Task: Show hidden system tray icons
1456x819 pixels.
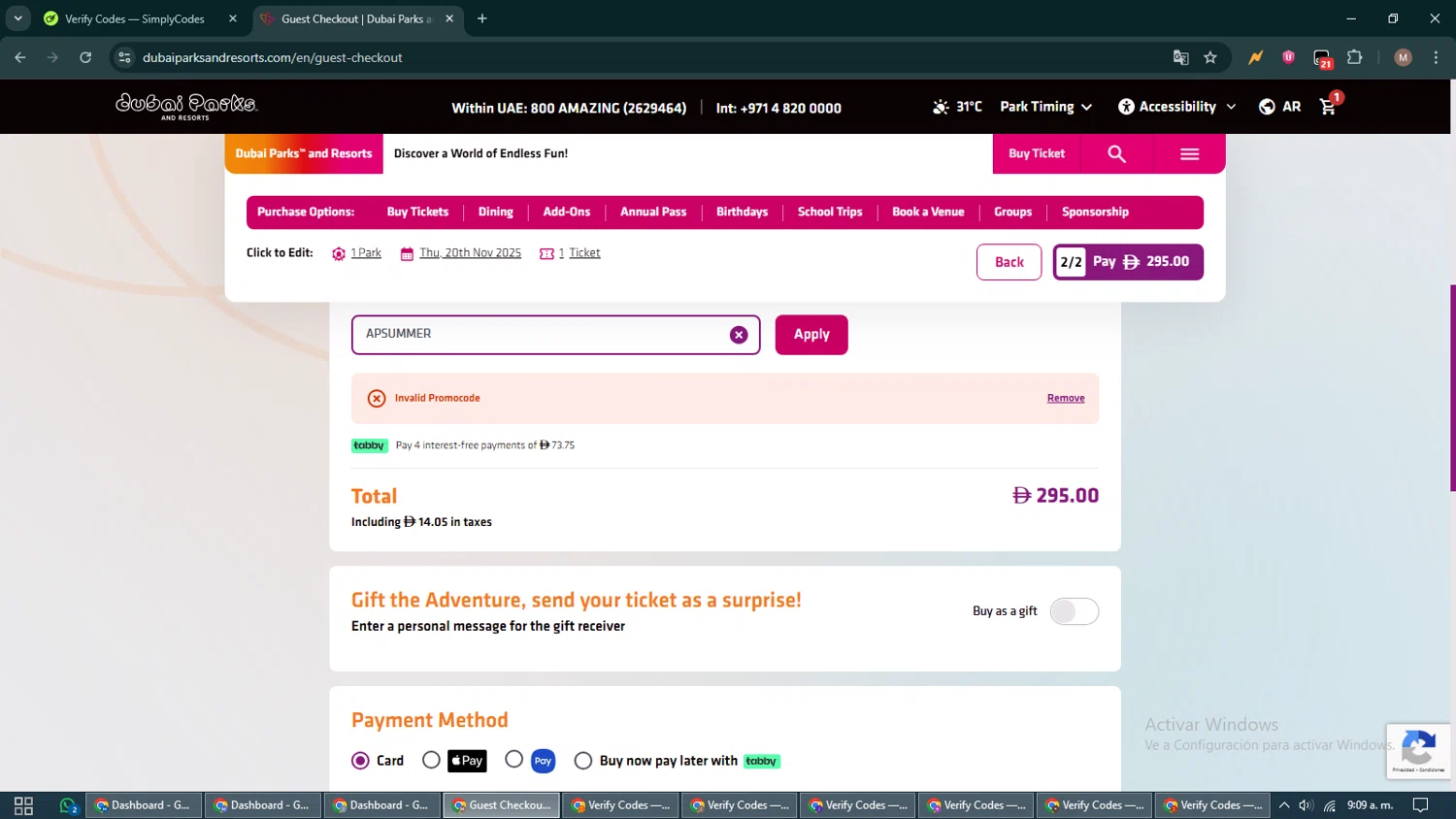Action: point(1284,805)
